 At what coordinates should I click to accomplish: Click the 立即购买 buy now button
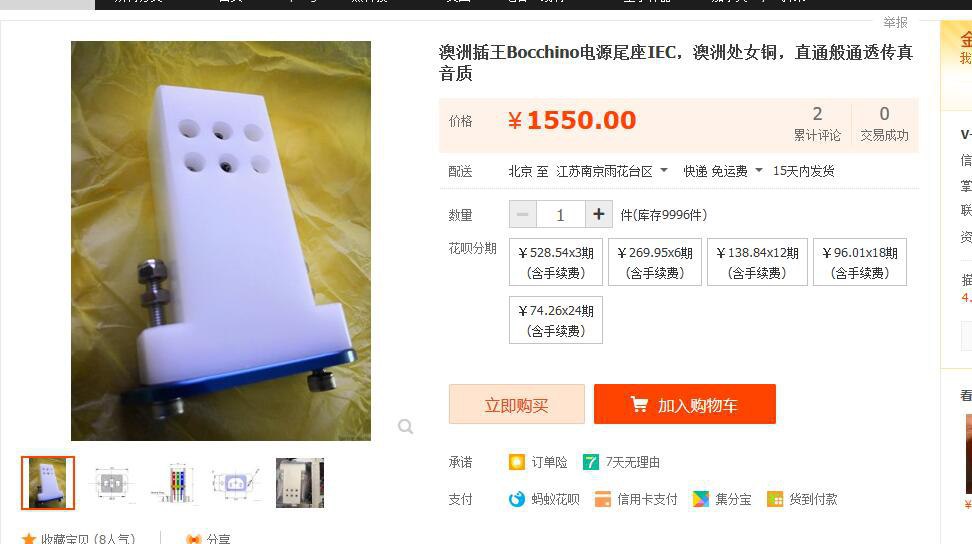click(516, 404)
